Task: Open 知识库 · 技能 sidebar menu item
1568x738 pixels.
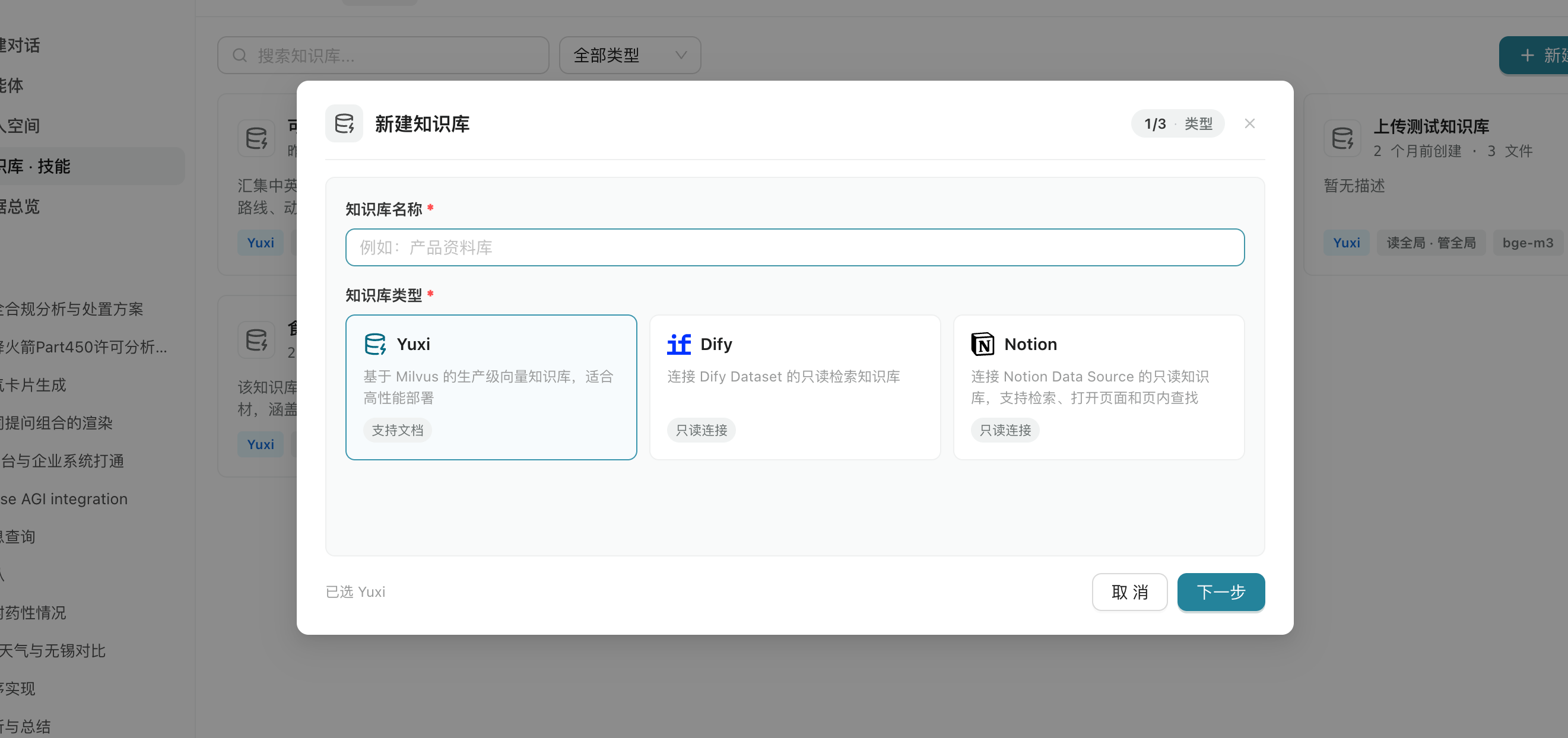Action: (91, 166)
